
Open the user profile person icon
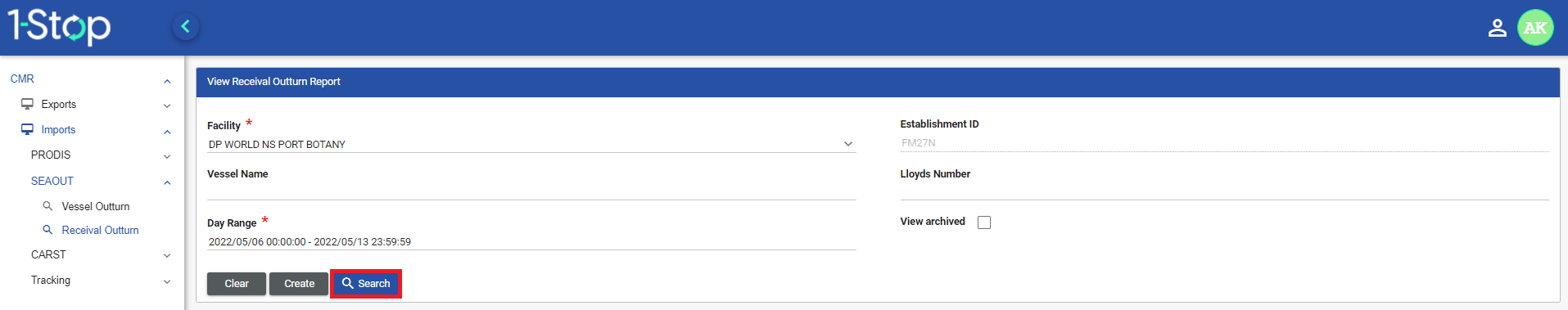[x=1497, y=28]
